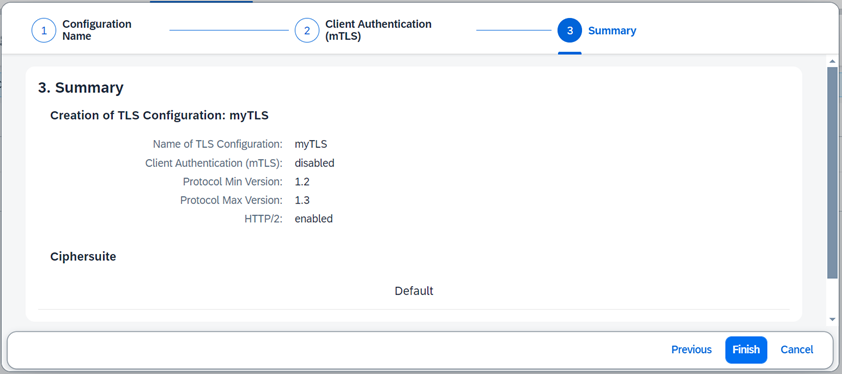Select 'Creation of TLS Configuration: myTLS' heading

coord(159,115)
